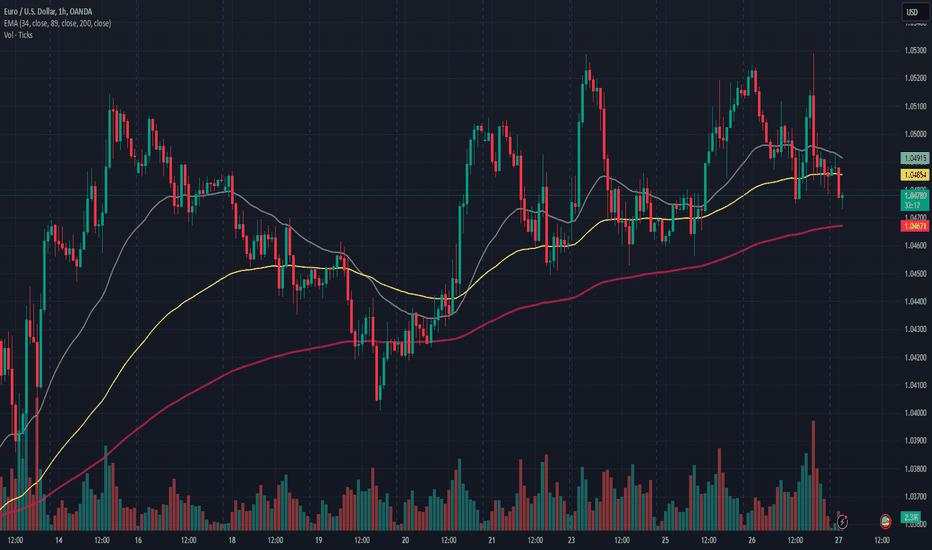Open the USD currency selector
This screenshot has height=550, width=932.
click(912, 12)
